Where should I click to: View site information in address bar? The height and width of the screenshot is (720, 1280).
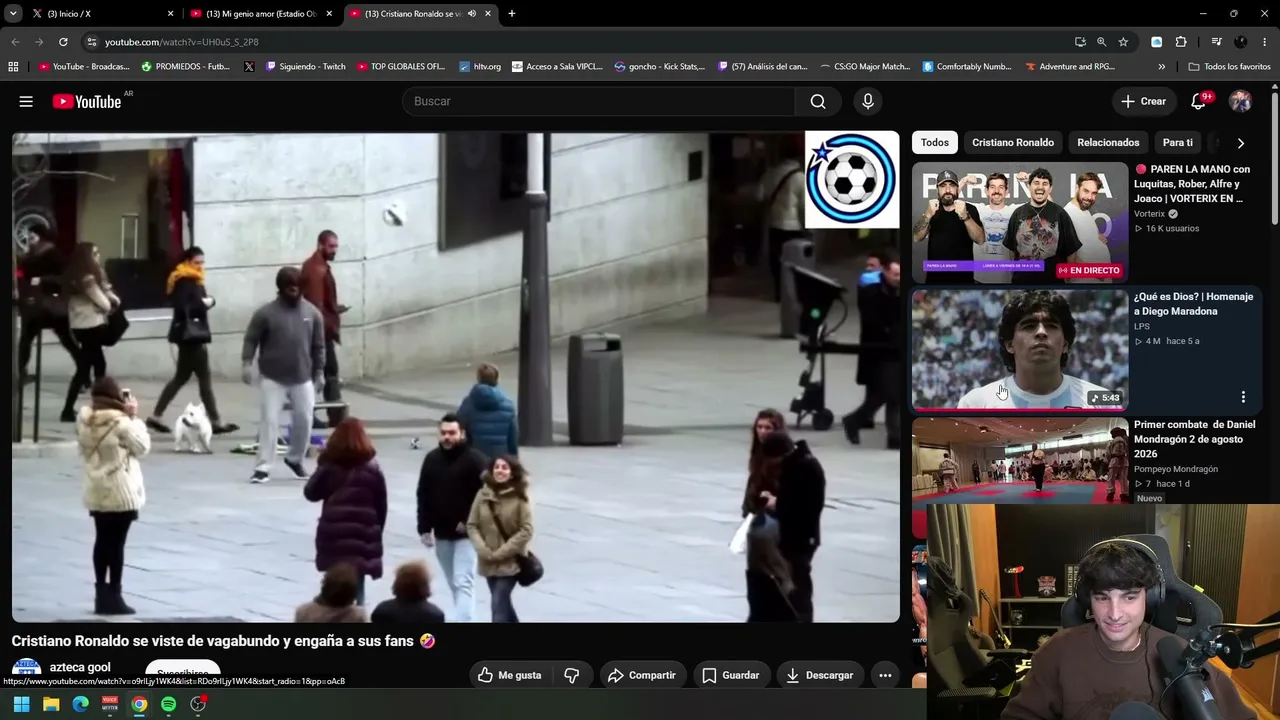[x=92, y=42]
